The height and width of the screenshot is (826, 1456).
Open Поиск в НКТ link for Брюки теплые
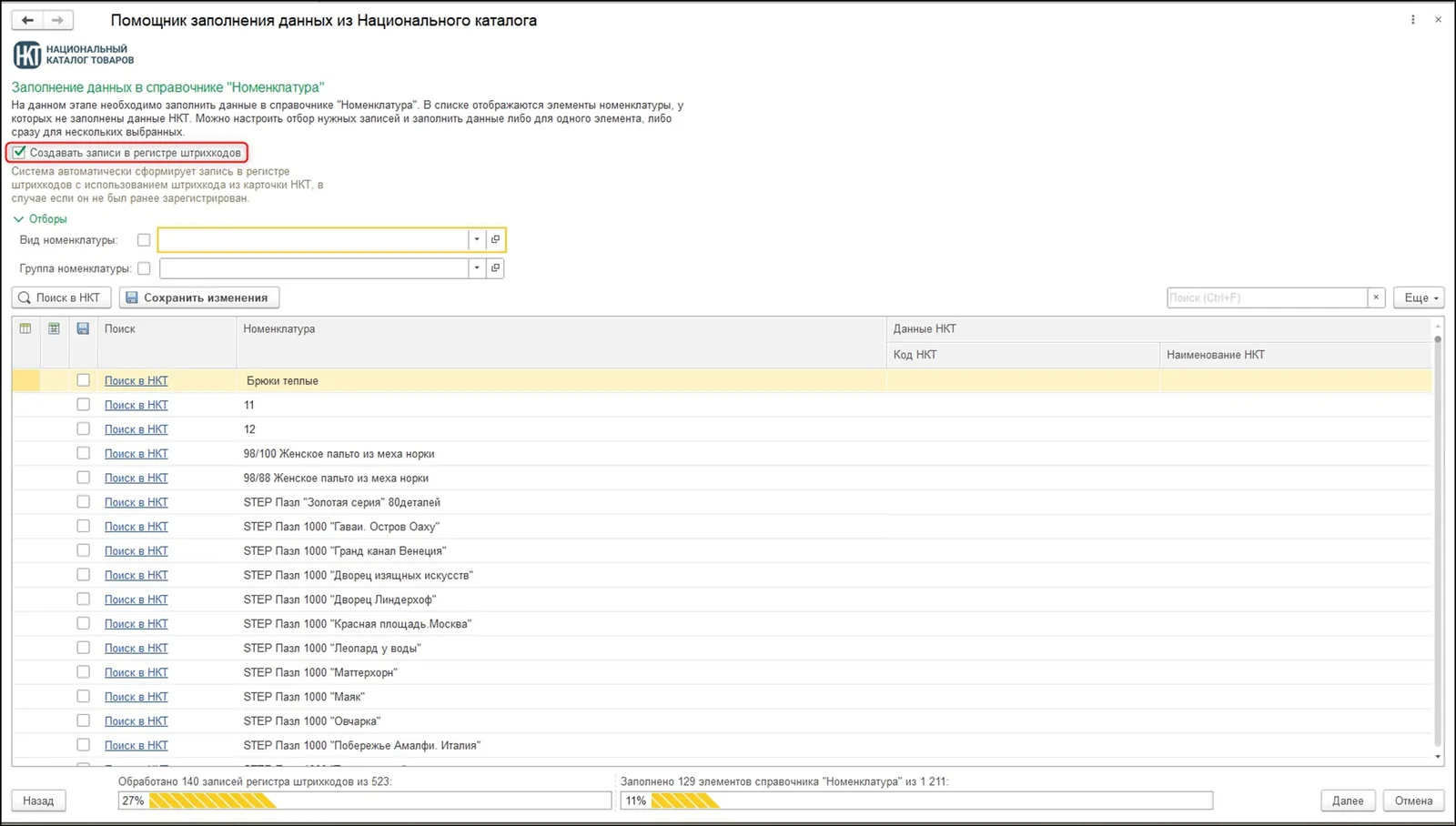(136, 380)
